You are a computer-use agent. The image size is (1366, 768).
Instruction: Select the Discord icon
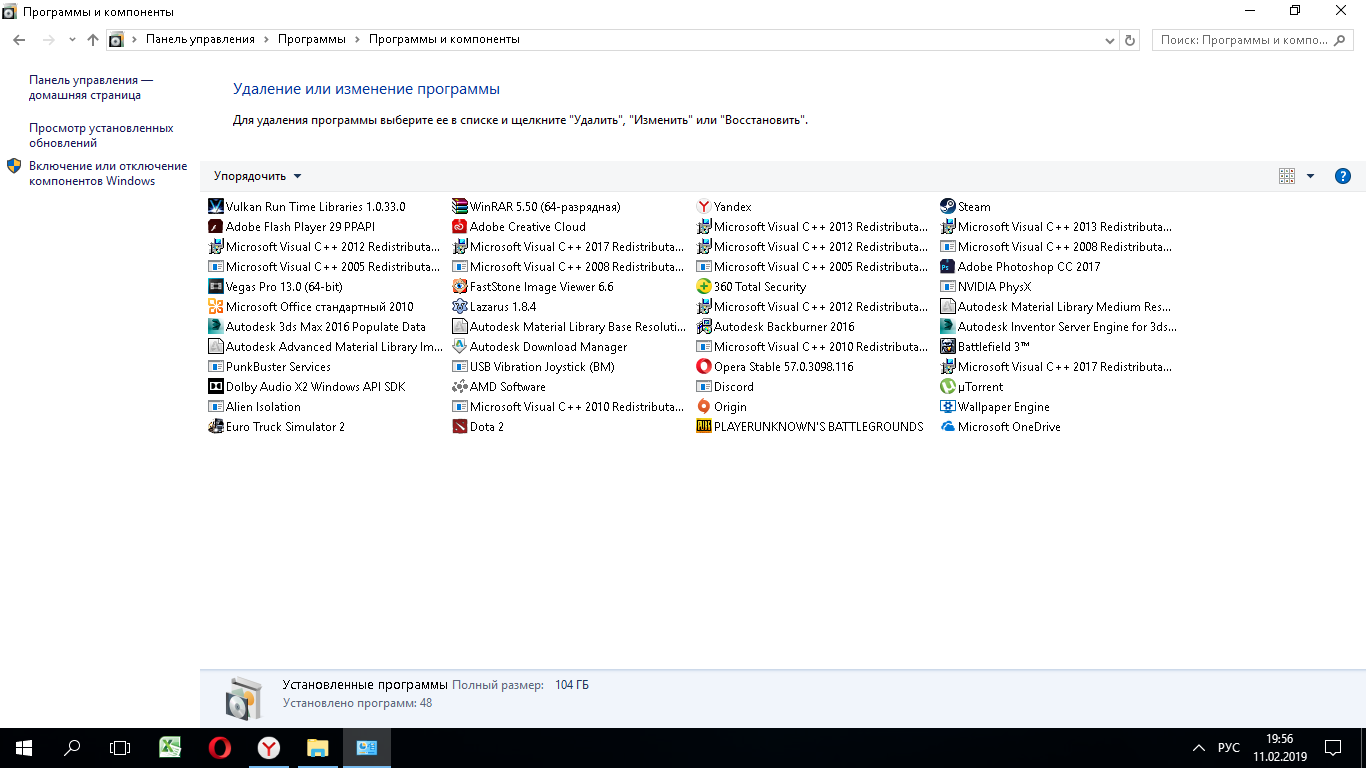coord(704,387)
